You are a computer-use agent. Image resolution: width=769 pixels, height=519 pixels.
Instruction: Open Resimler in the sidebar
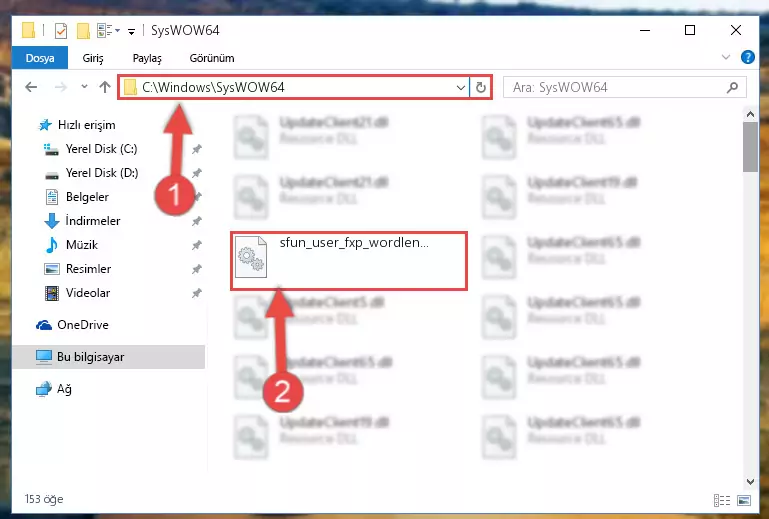pyautogui.click(x=88, y=268)
